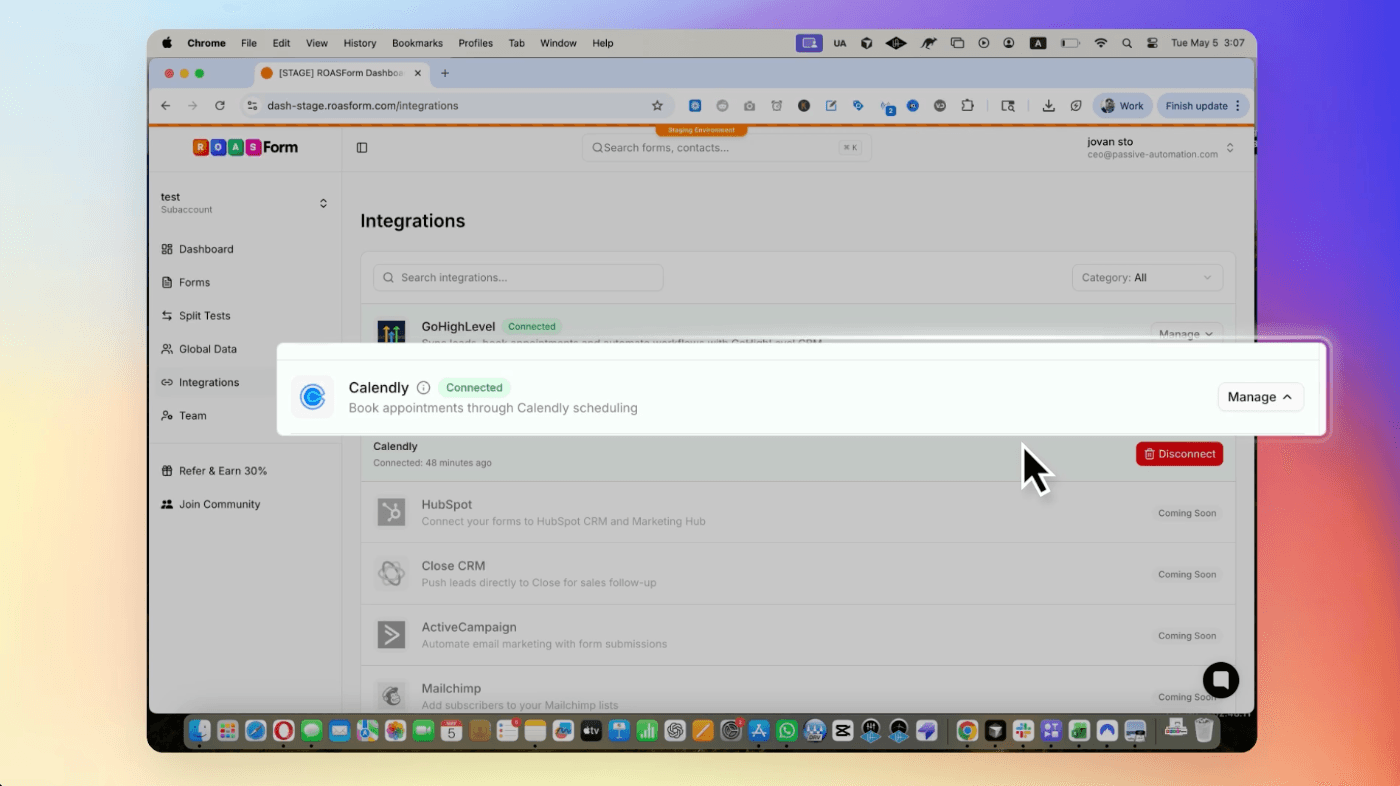The image size is (1400, 786).
Task: Open the View menu
Action: pyautogui.click(x=317, y=43)
